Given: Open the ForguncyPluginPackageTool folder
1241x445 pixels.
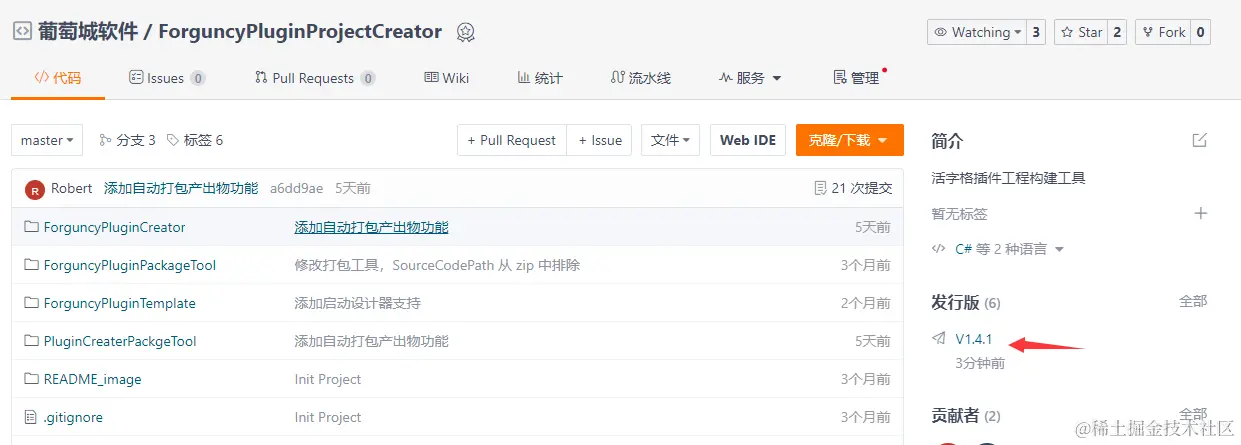Looking at the screenshot, I should pos(130,265).
